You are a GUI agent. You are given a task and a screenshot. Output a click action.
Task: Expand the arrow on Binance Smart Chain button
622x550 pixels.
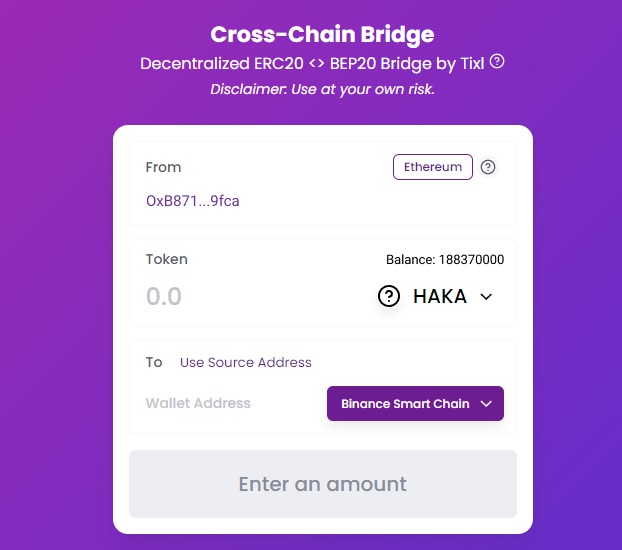pos(486,404)
